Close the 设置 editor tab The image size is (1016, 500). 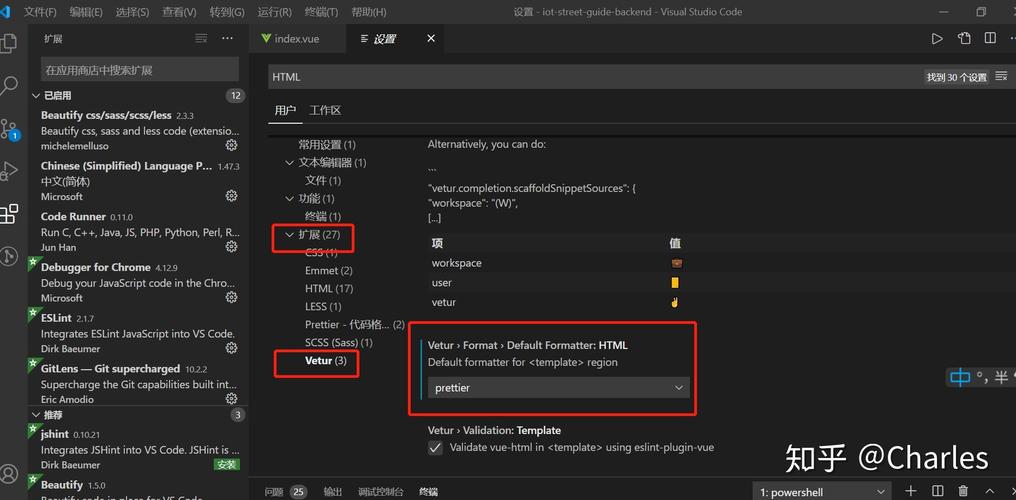coord(431,39)
